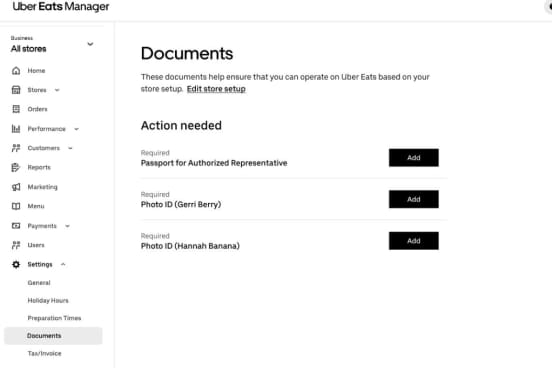The width and height of the screenshot is (552, 368).
Task: Click the Customers people icon
Action: tap(16, 148)
